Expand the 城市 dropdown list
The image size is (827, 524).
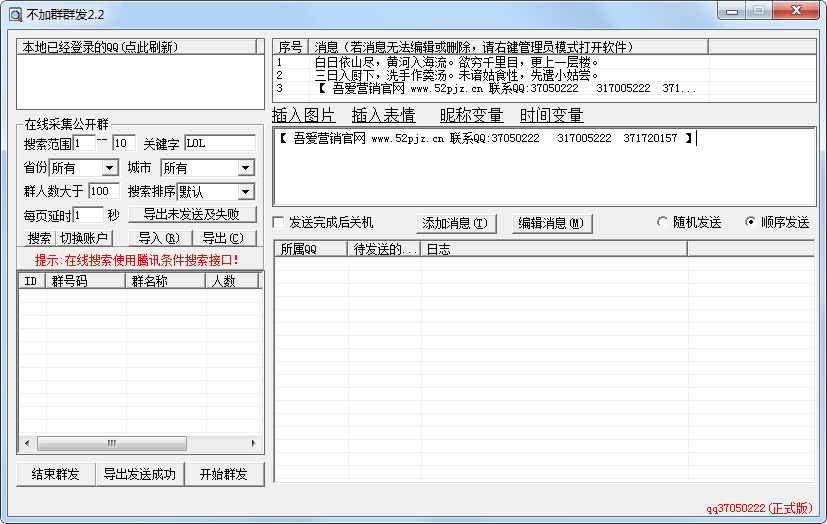click(246, 168)
